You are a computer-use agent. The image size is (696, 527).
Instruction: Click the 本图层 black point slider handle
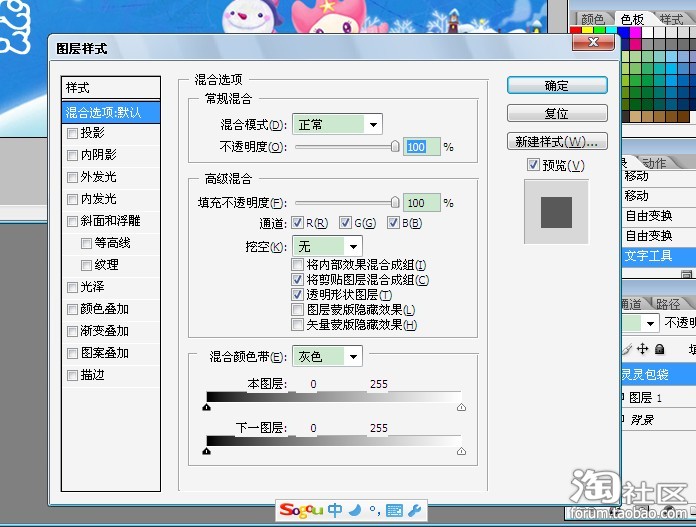point(206,407)
